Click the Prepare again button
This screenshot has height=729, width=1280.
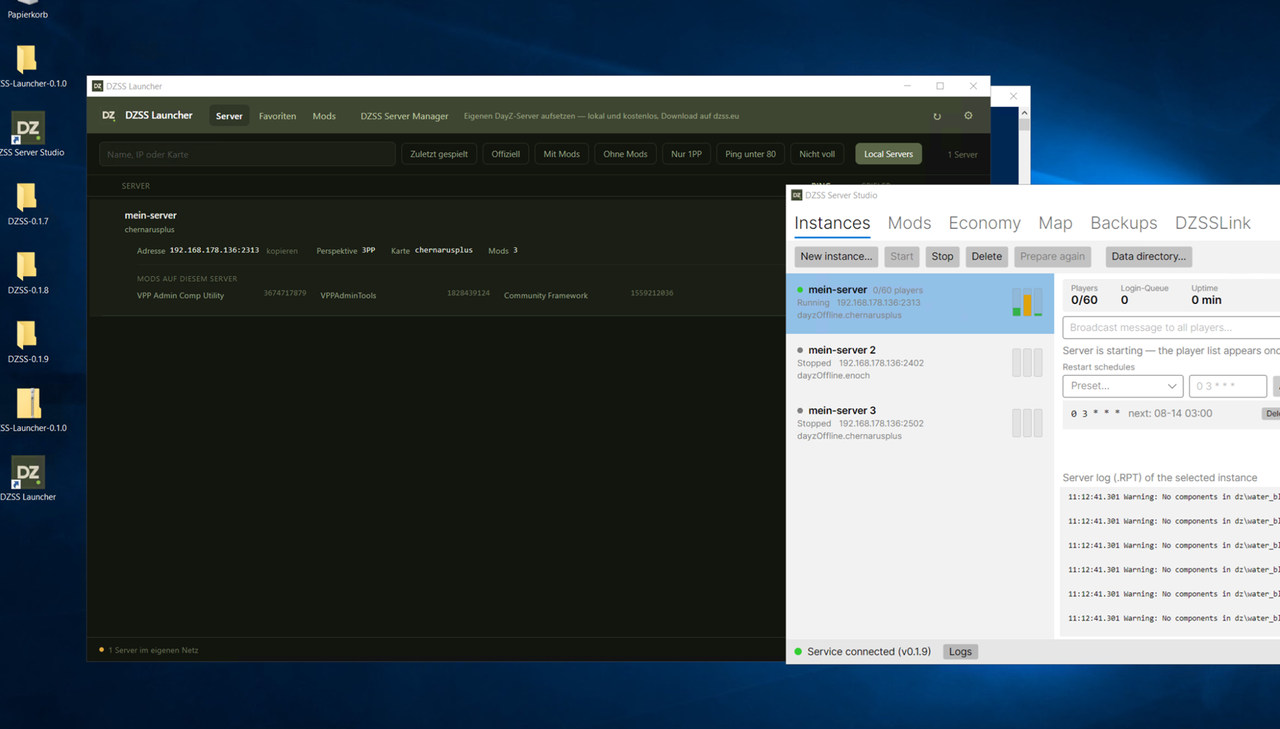point(1052,256)
